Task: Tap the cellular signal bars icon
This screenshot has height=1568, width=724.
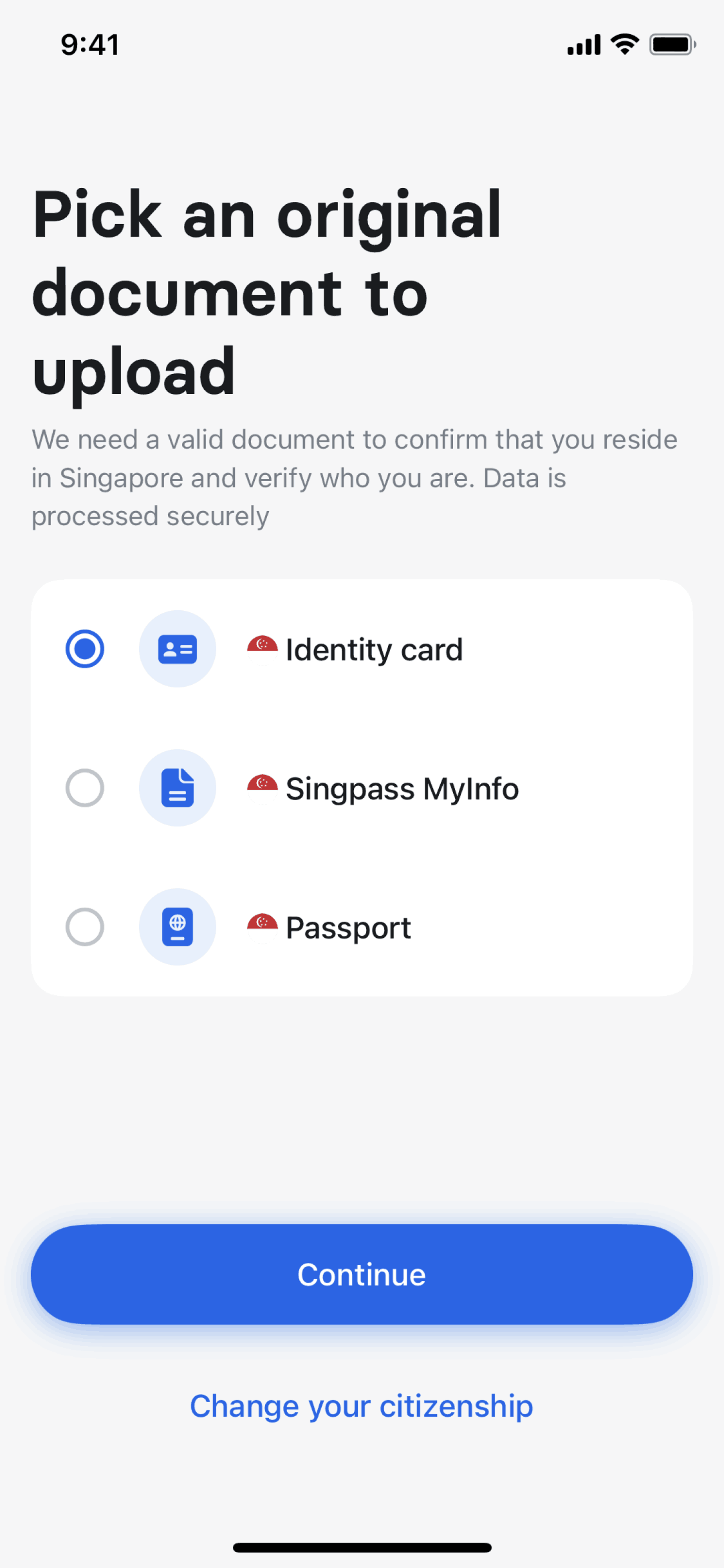Action: click(x=584, y=45)
